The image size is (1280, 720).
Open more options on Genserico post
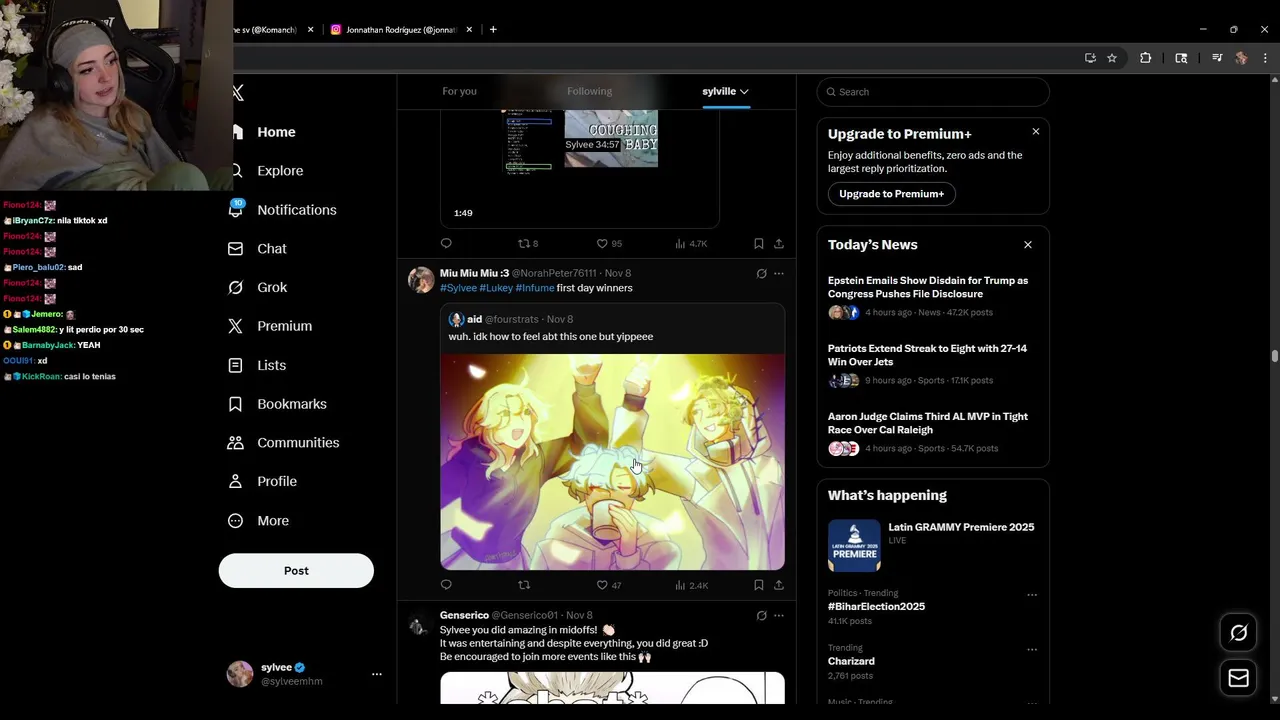778,616
